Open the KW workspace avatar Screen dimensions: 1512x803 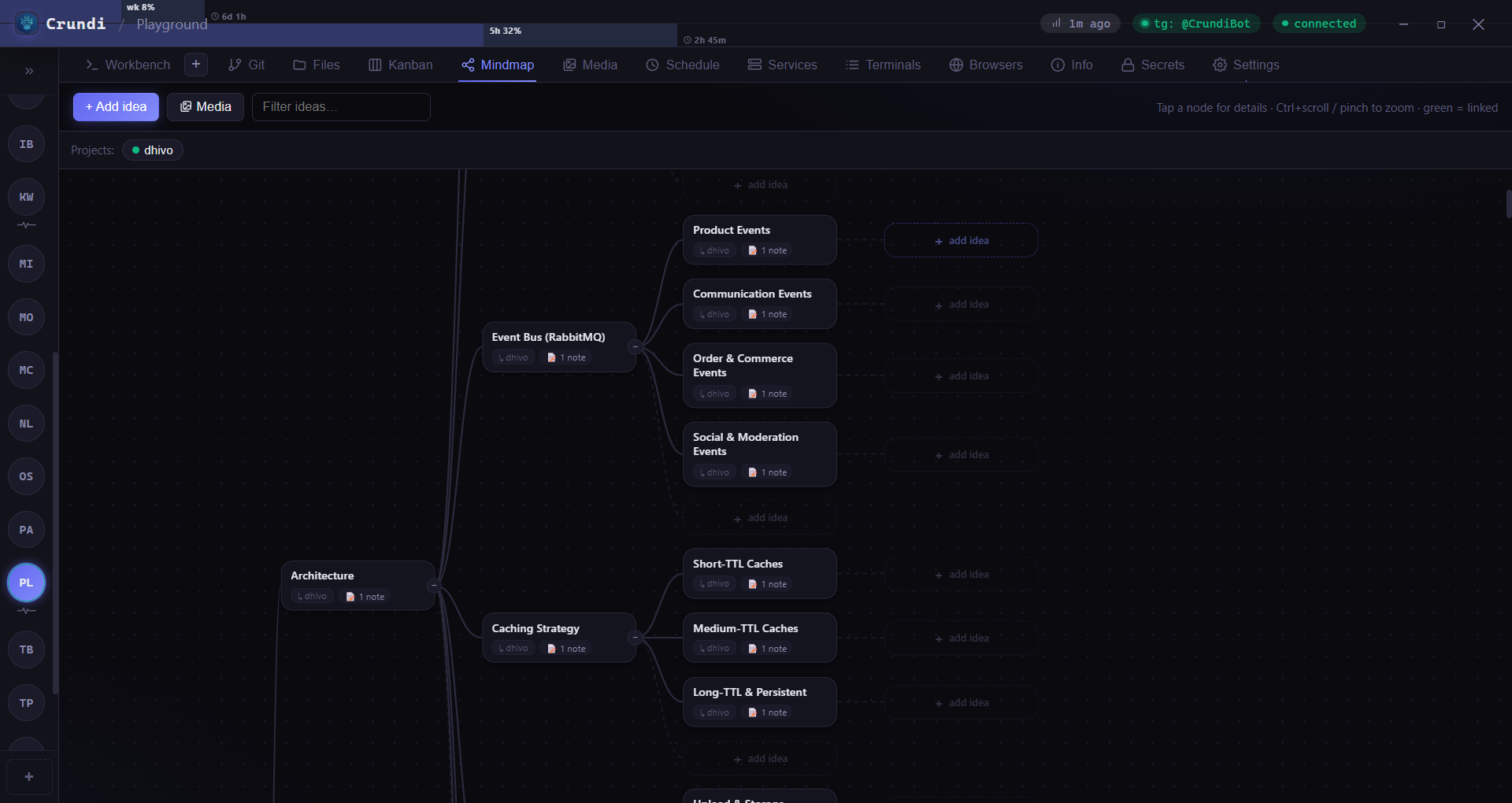coord(26,197)
